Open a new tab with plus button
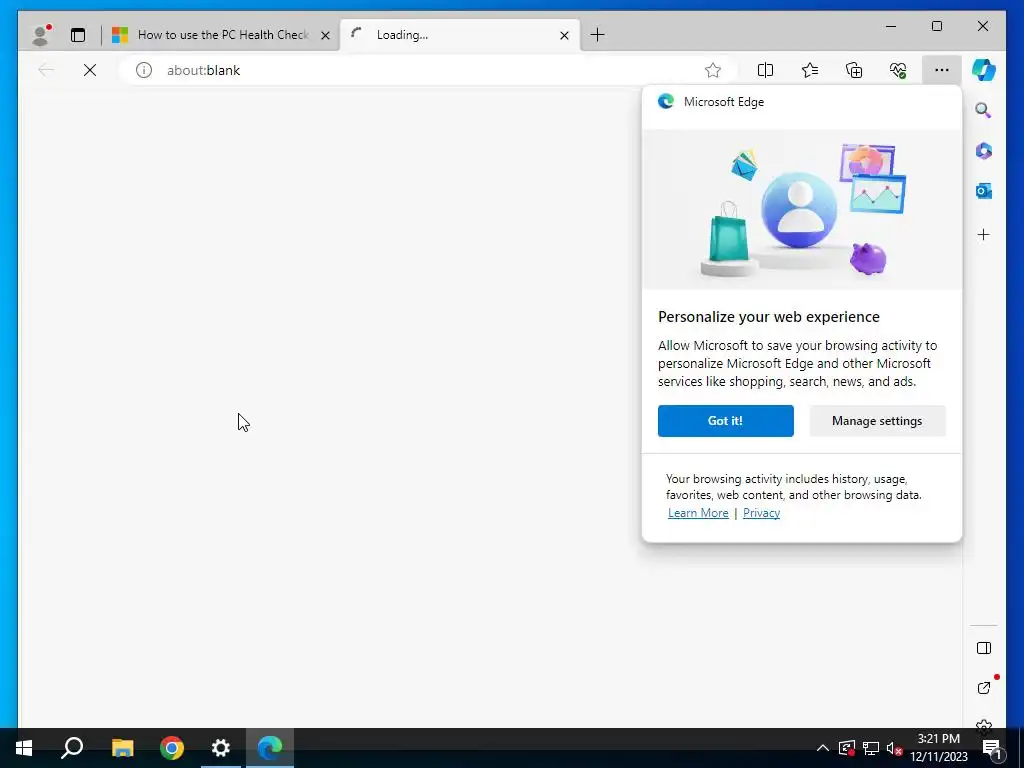Image resolution: width=1024 pixels, height=768 pixels. coord(597,35)
